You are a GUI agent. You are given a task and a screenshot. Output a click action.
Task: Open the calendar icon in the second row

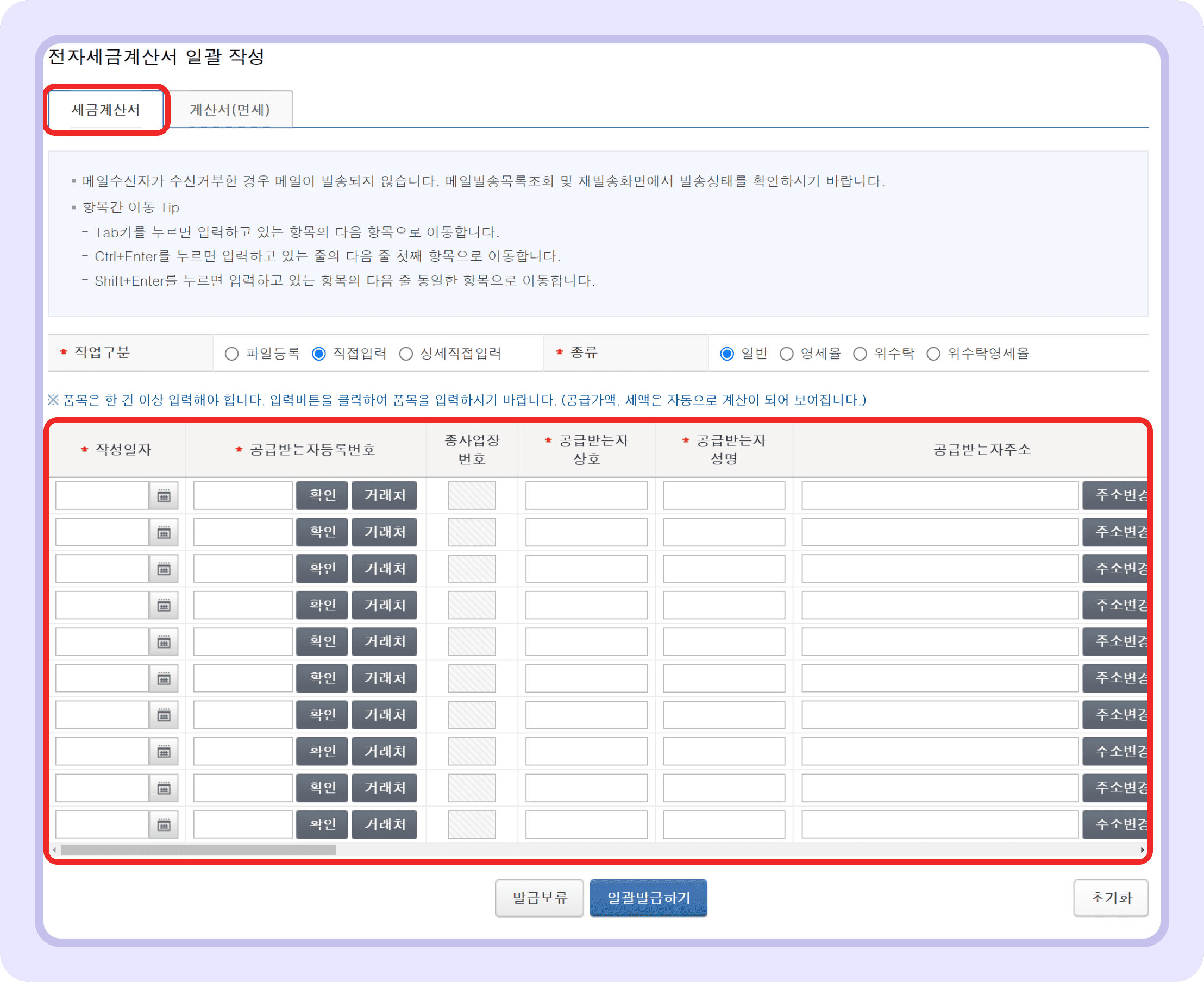(164, 532)
